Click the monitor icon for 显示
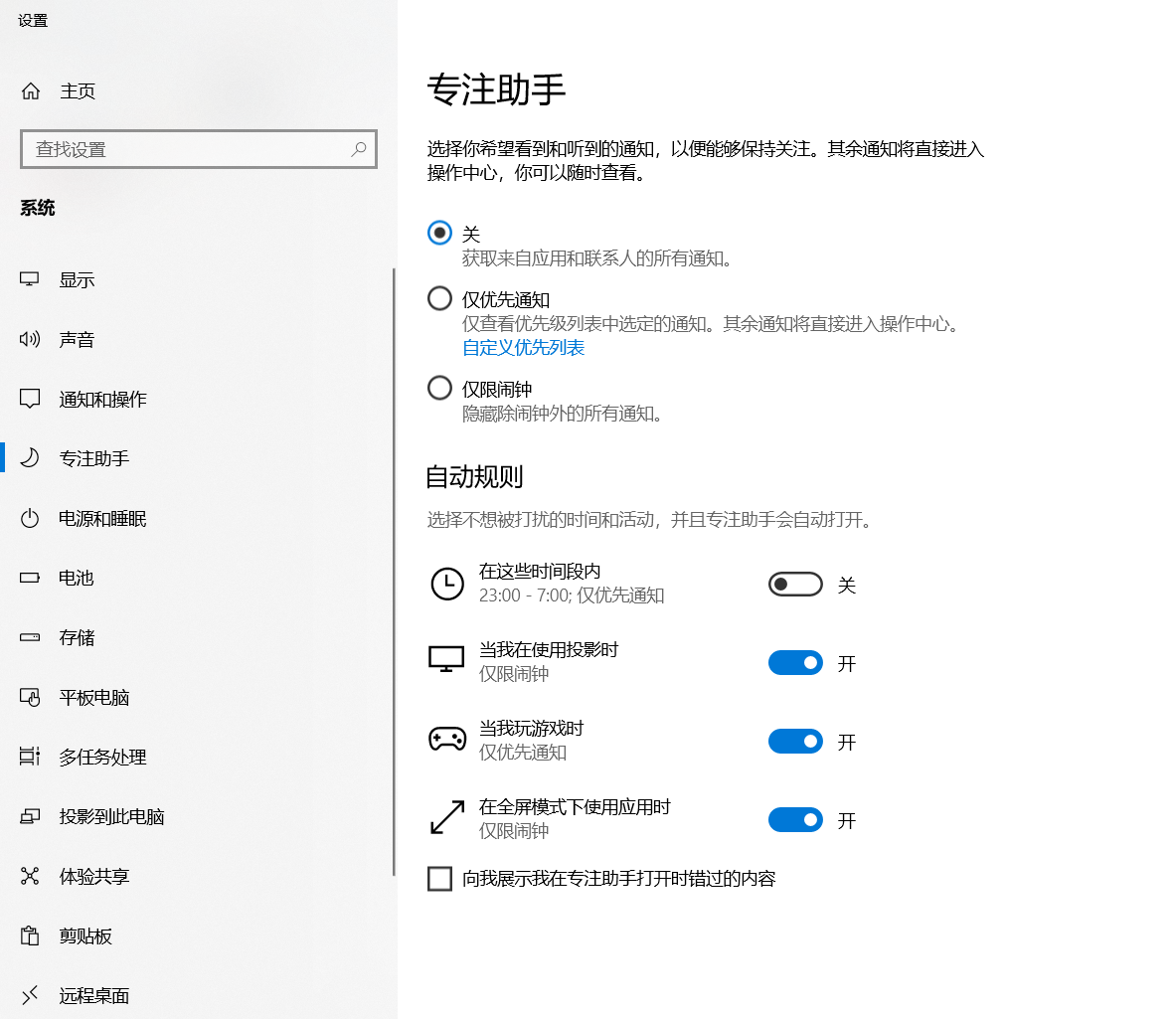 coord(29,279)
